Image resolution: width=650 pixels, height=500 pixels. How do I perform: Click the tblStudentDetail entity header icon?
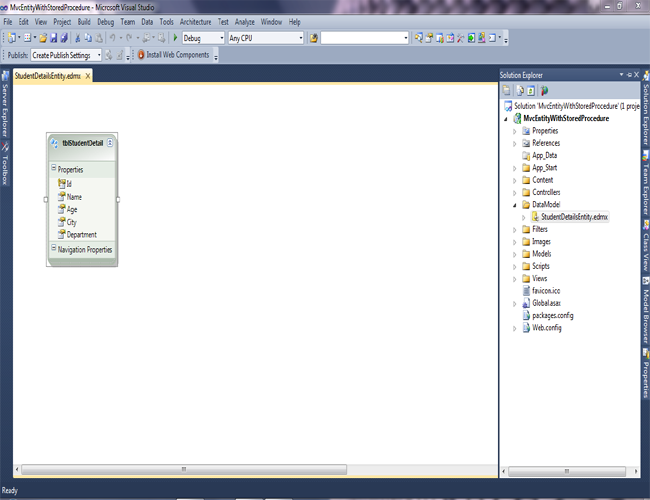54,143
